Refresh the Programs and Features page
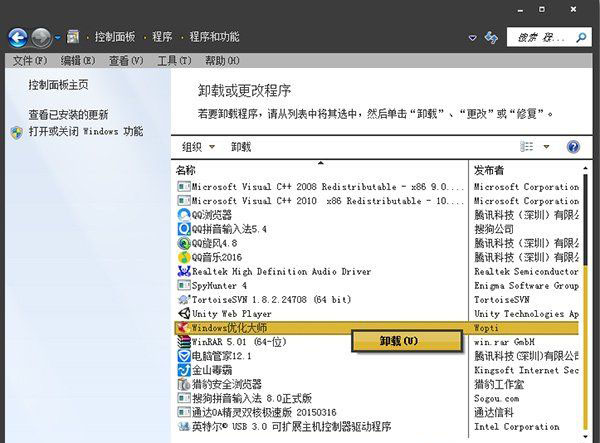This screenshot has width=600, height=443. [491, 37]
